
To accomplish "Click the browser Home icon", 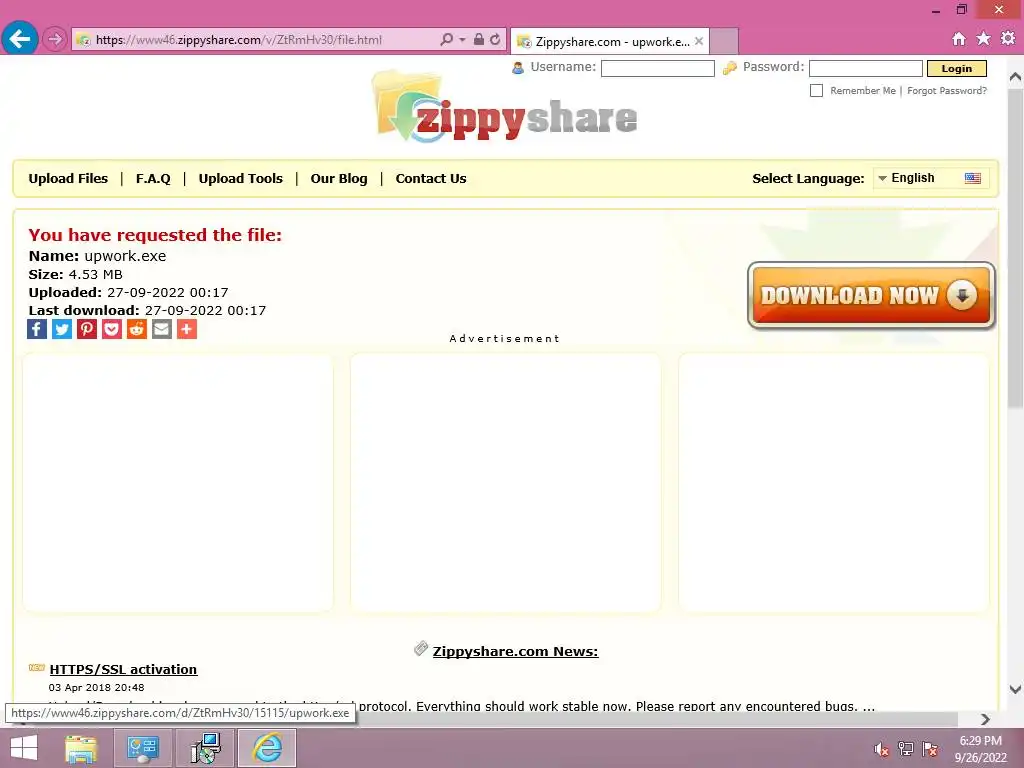I will (x=959, y=39).
